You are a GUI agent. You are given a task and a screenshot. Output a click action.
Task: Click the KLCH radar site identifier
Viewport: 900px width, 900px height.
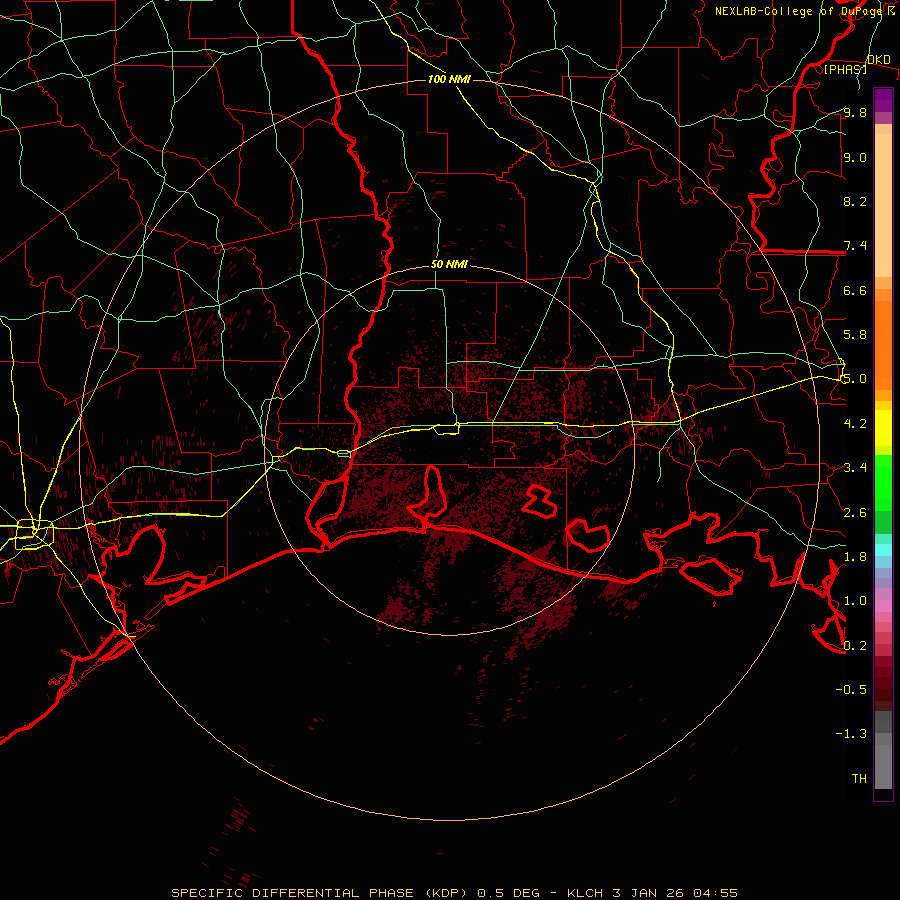(x=585, y=893)
